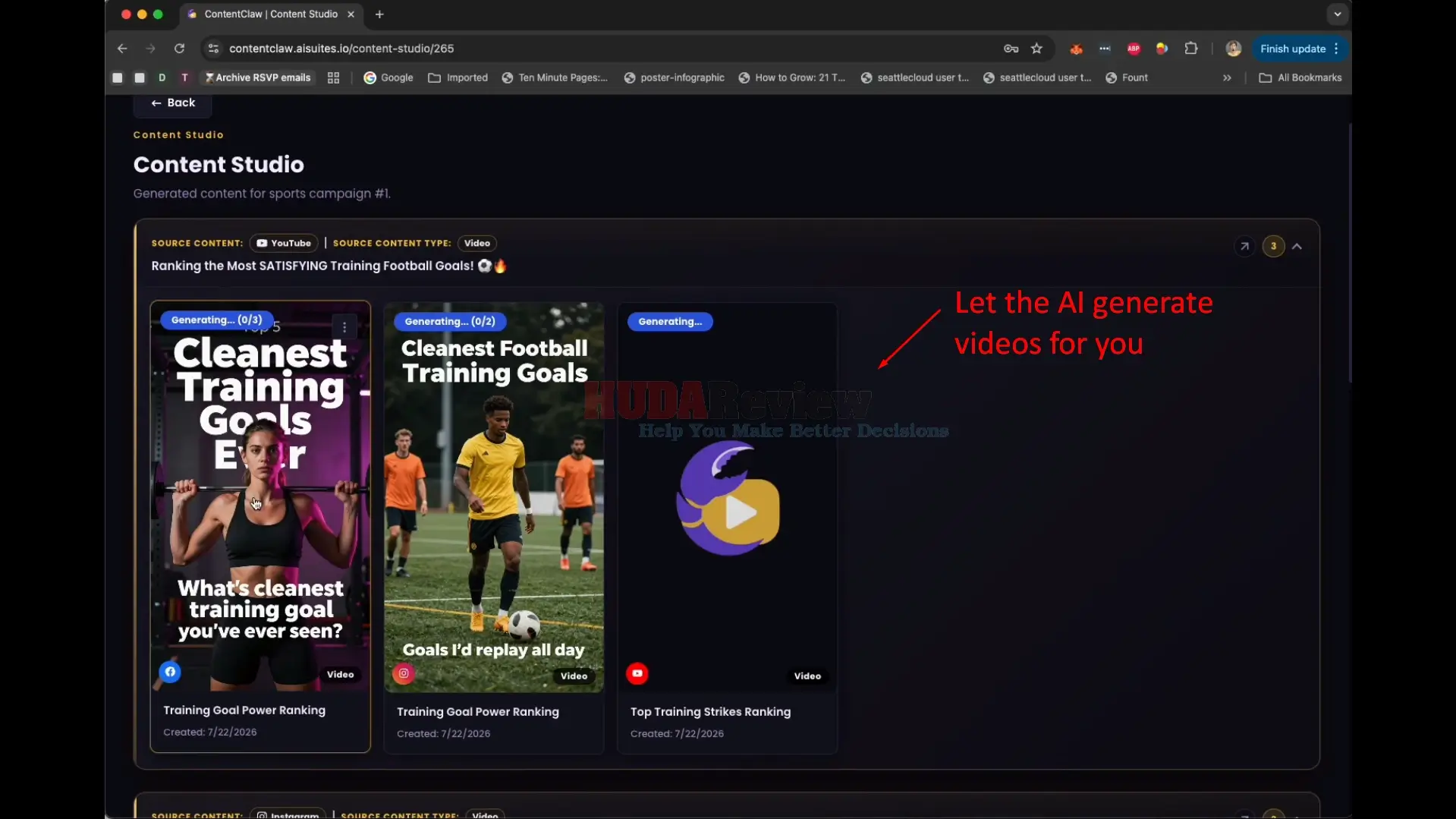Bookmark this page with the star icon
1456x819 pixels.
[1036, 49]
